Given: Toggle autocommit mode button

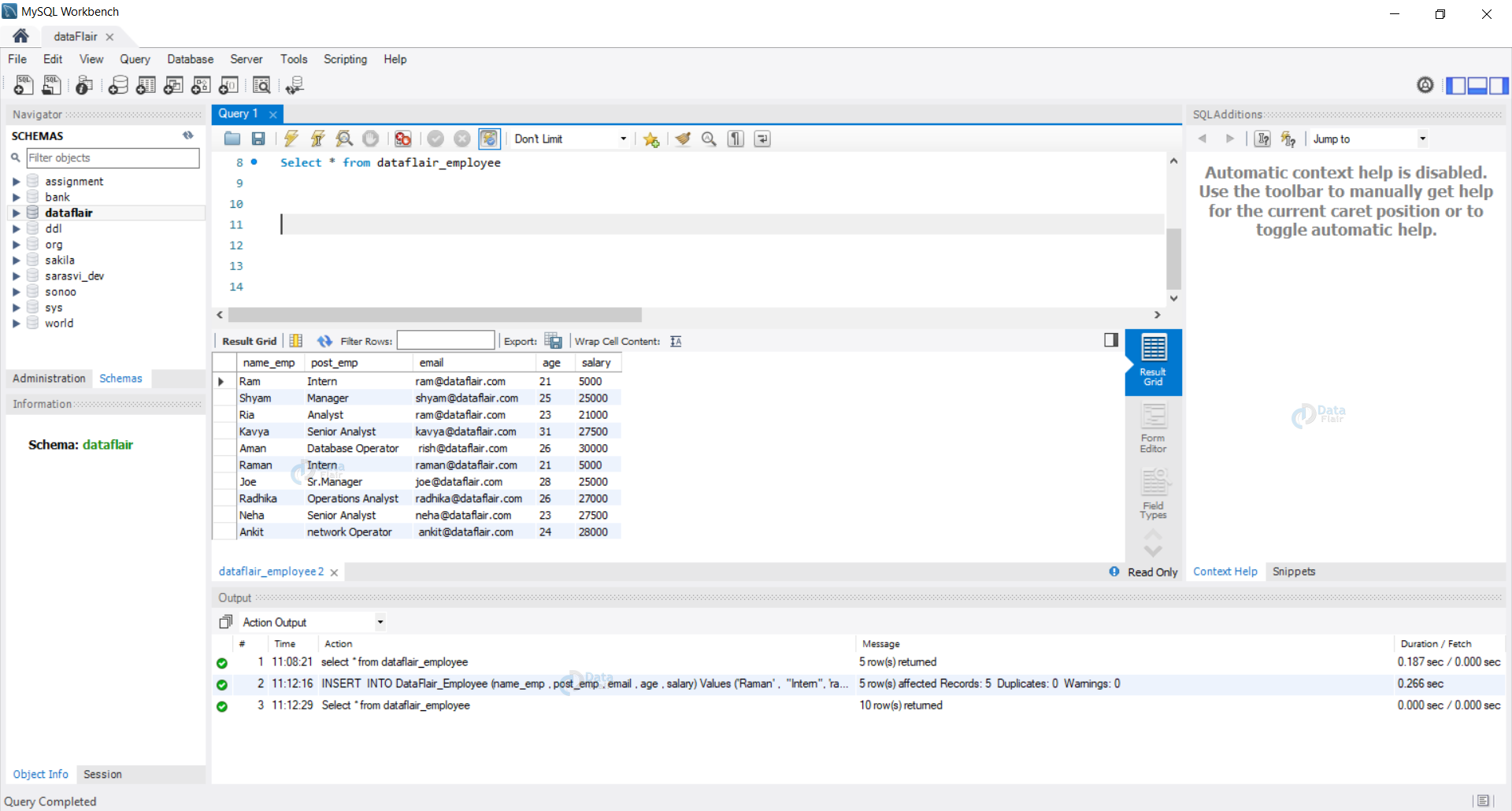Looking at the screenshot, I should click(x=489, y=139).
